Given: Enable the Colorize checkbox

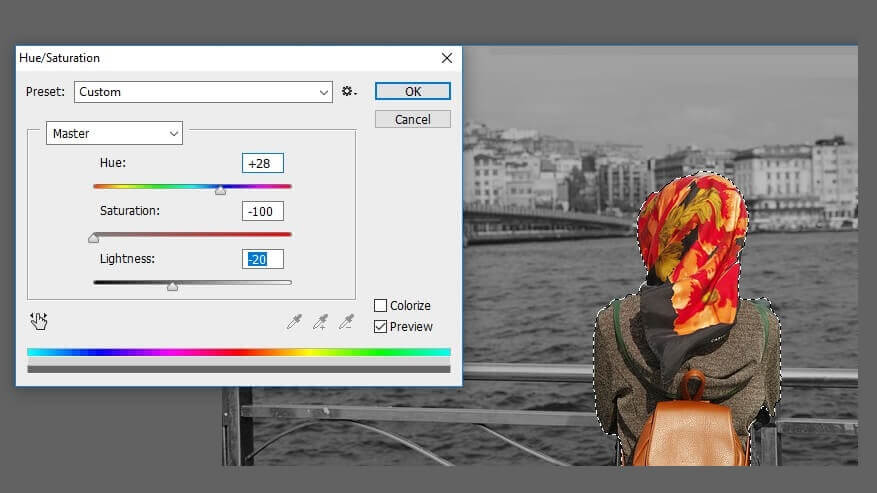Looking at the screenshot, I should 380,306.
